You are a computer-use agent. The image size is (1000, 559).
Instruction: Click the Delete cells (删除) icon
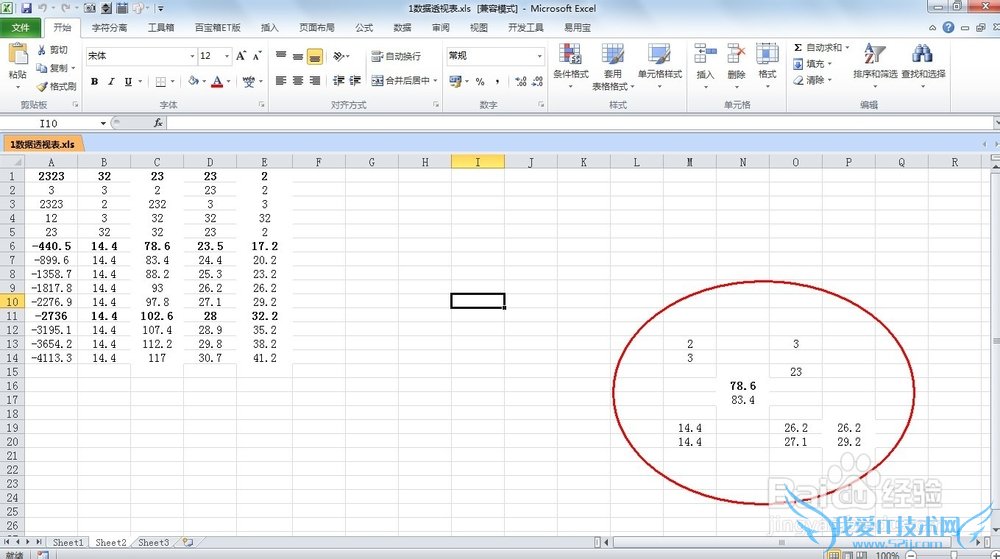coord(737,60)
